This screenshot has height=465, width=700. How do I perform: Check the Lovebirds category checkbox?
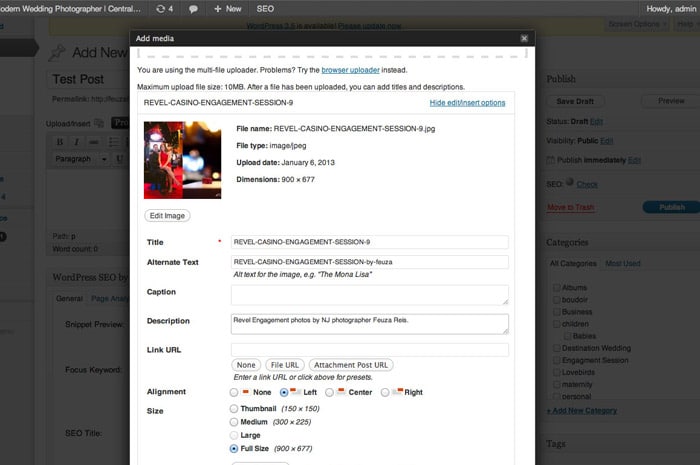(x=557, y=372)
